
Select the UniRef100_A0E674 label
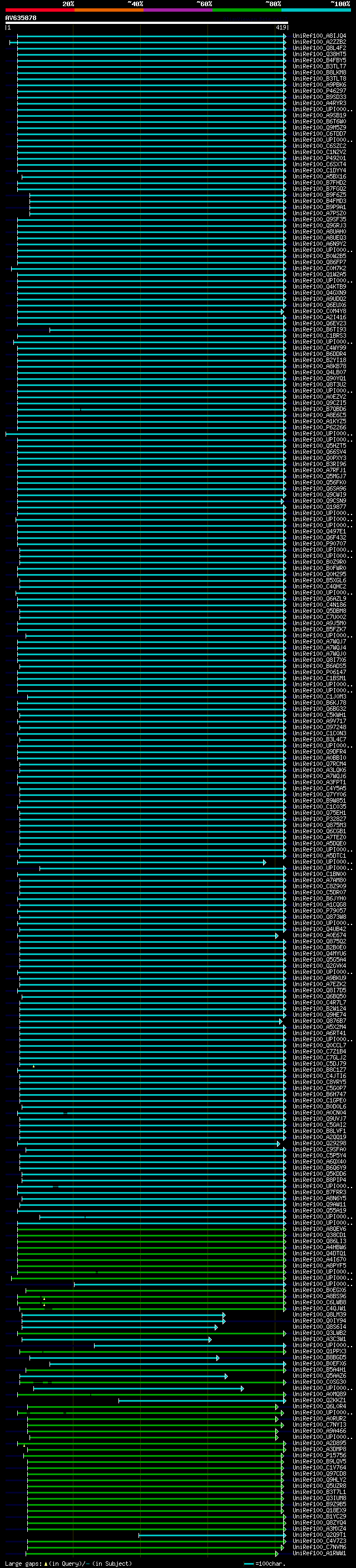point(319,935)
